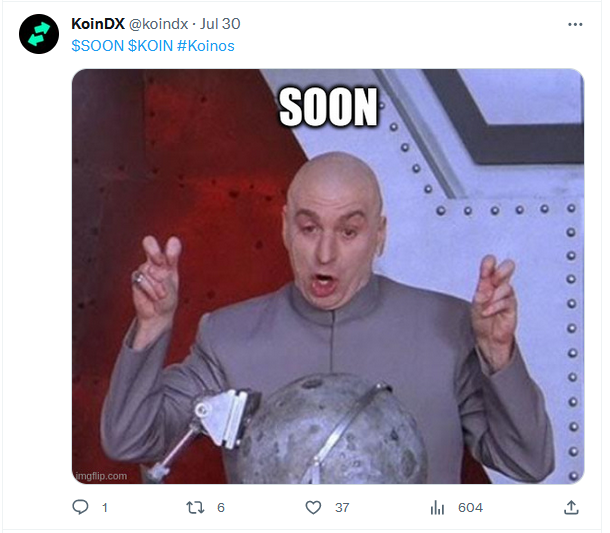Like the tweet with heart icon
610x533 pixels.
tap(313, 508)
